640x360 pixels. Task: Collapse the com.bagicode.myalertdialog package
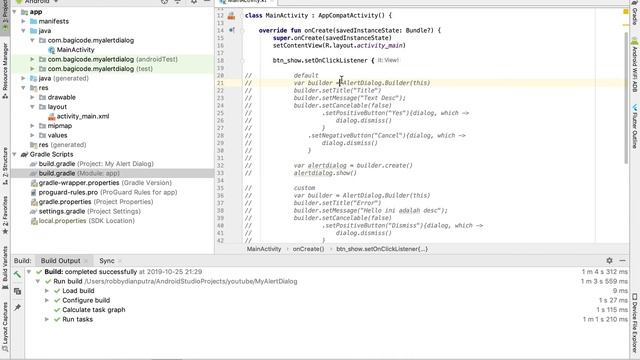click(33, 40)
